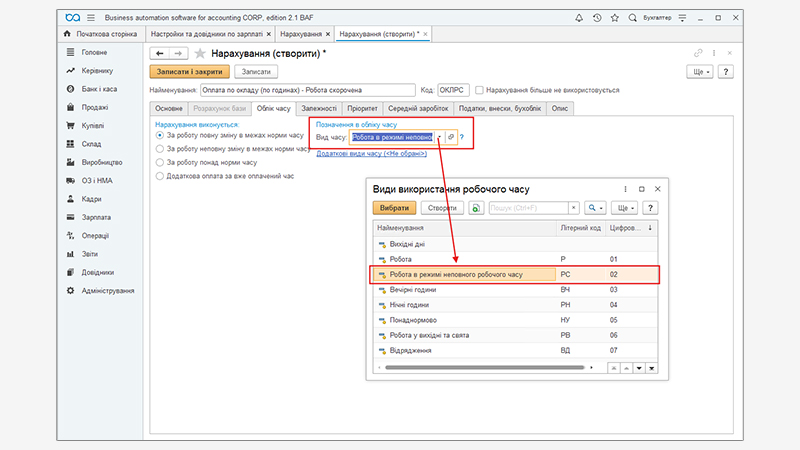Open the Ще dropdown in the dialog
Viewport: 800px width, 450px height.
(625, 208)
